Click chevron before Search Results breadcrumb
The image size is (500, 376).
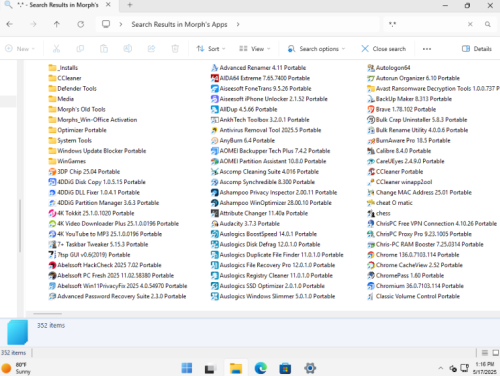121,24
